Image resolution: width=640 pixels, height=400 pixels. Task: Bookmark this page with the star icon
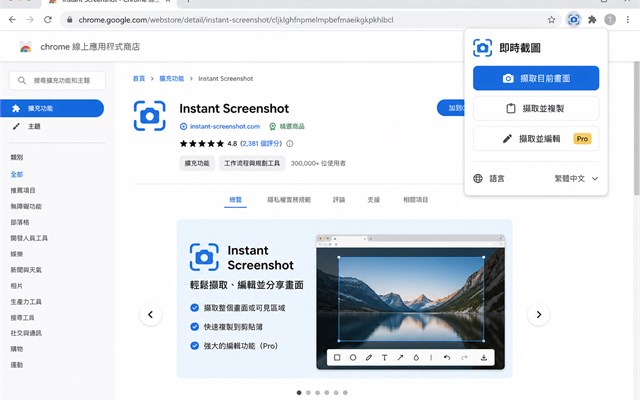pos(551,20)
